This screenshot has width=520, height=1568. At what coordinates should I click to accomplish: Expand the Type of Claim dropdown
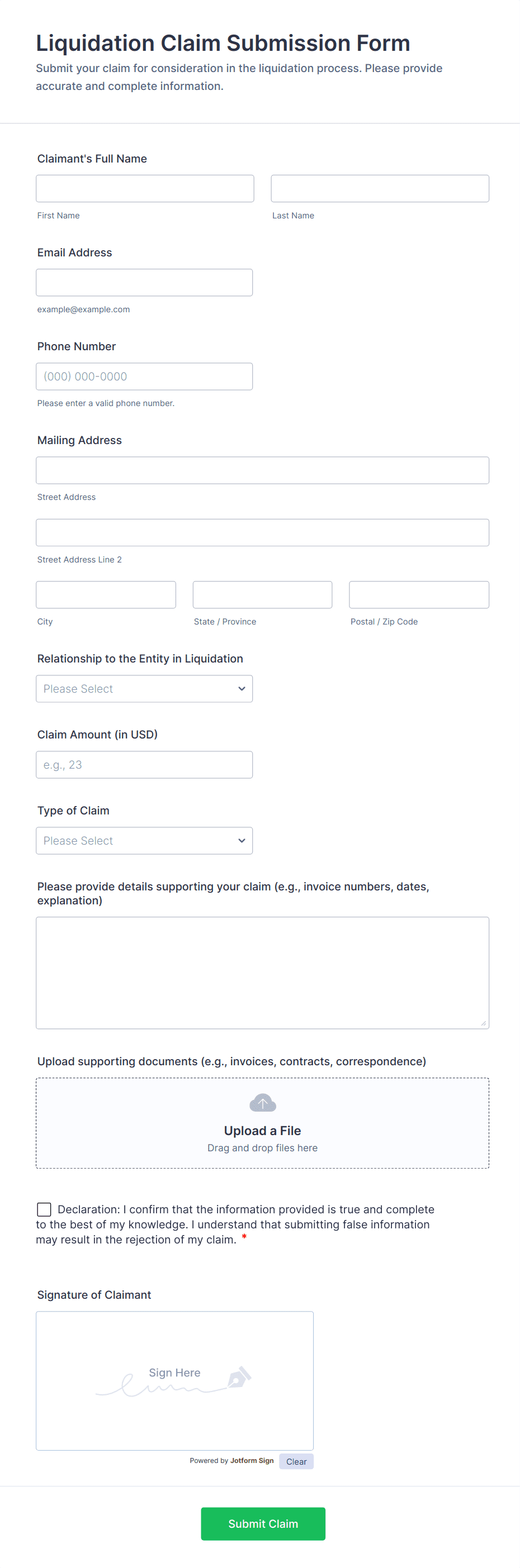[144, 841]
